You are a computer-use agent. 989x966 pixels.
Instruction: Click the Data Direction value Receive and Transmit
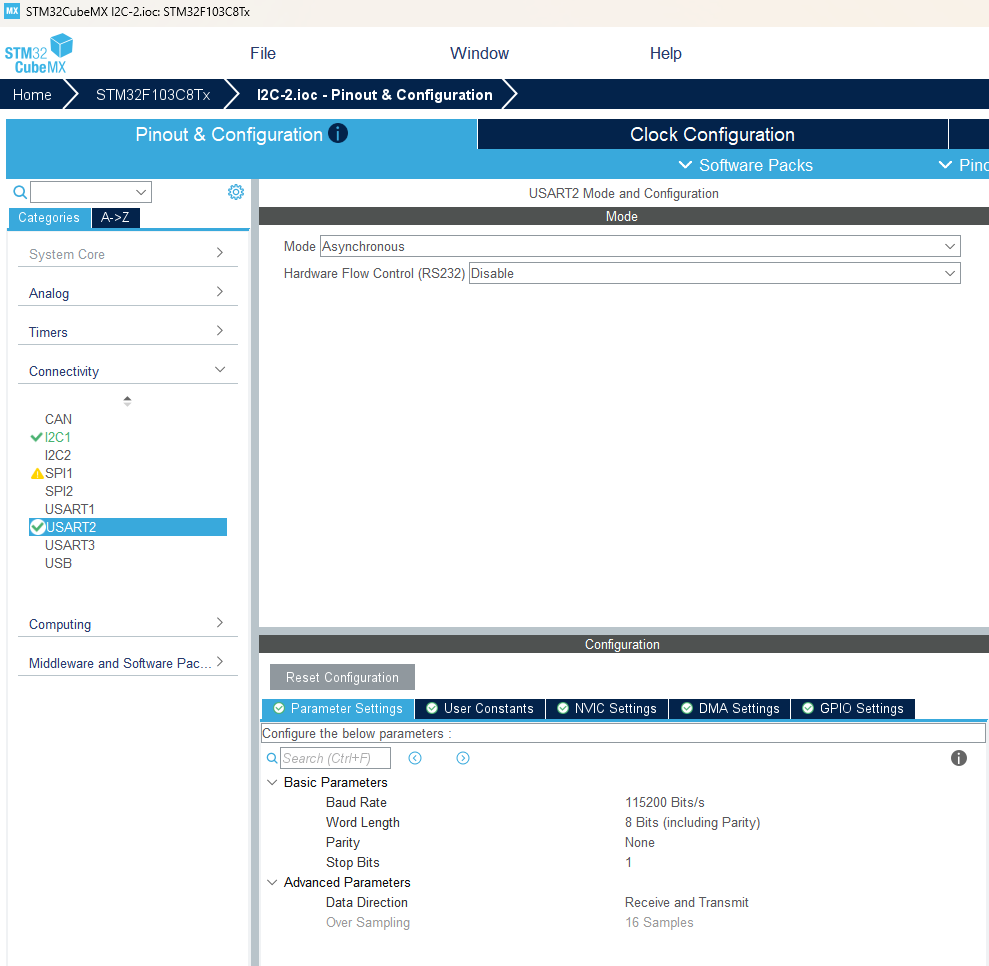686,902
